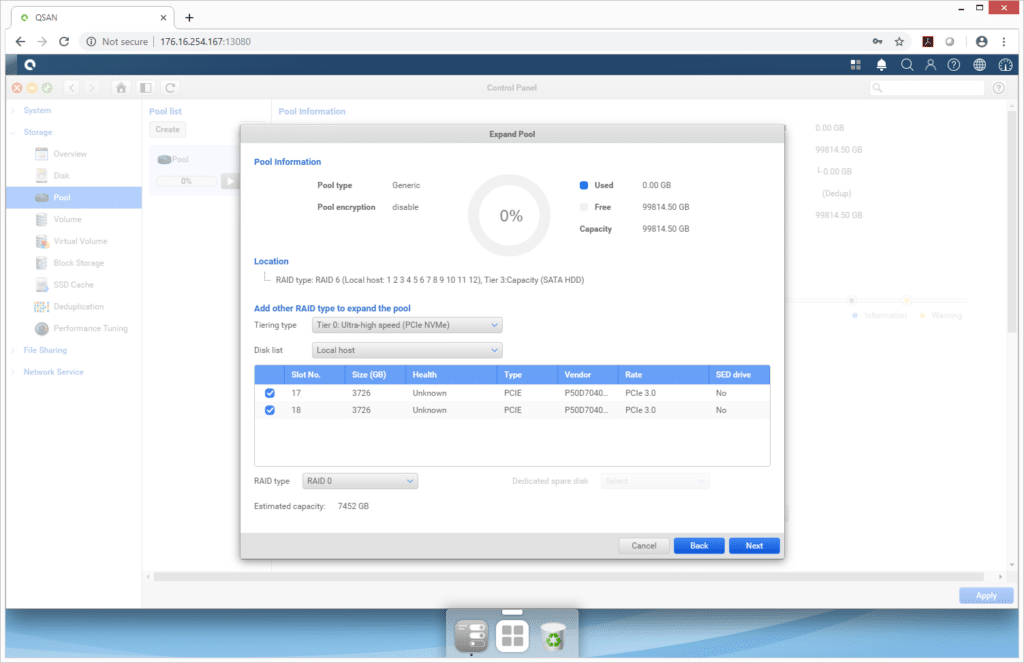Open the four-square apps dock icon

pyautogui.click(x=512, y=636)
